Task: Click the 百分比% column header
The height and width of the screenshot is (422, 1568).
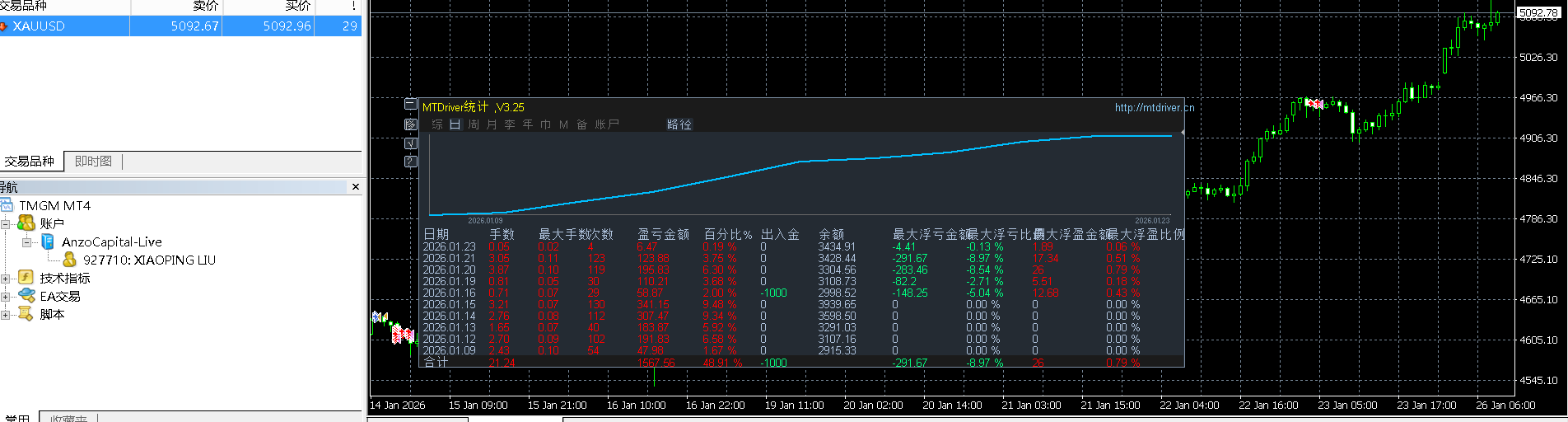Action: coord(728,234)
